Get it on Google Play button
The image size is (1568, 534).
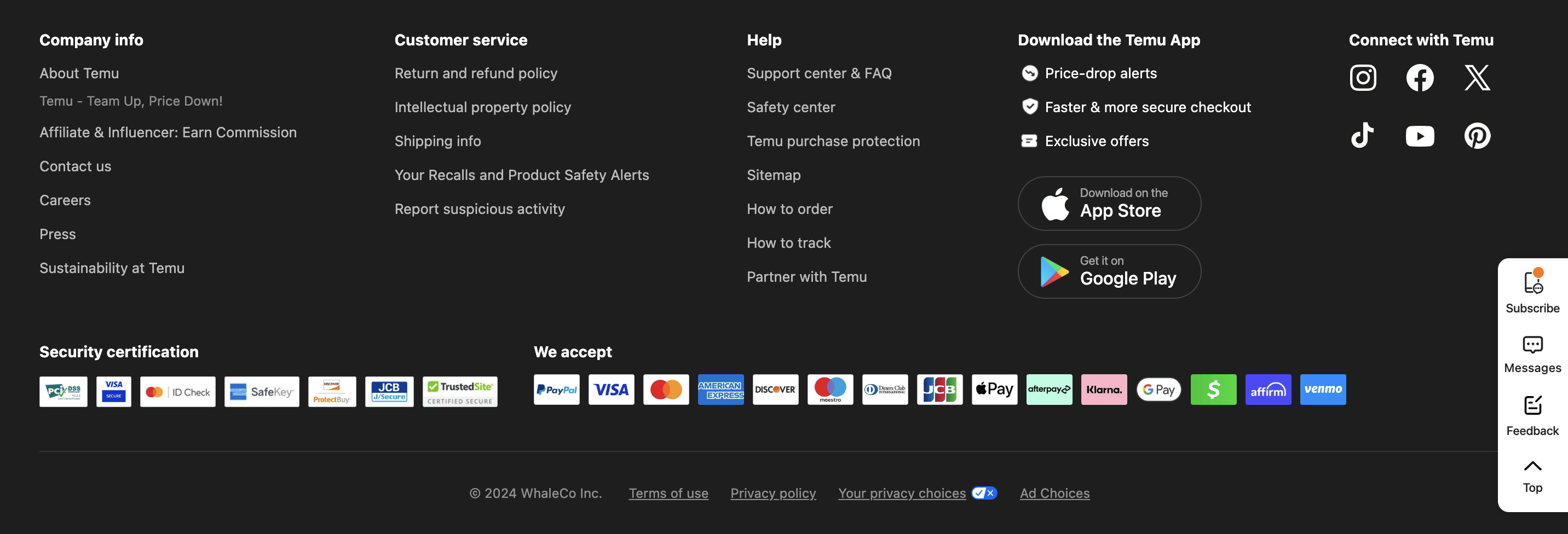[1109, 271]
